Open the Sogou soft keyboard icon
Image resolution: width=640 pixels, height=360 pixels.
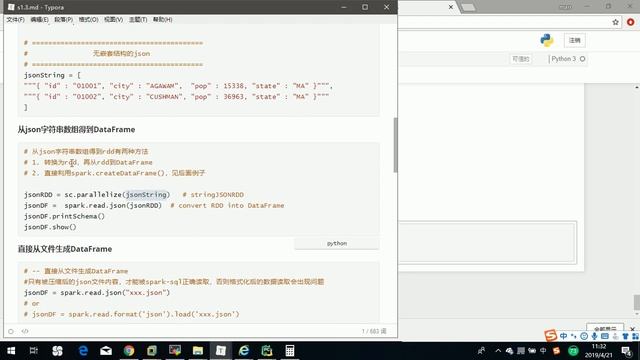tap(605, 336)
